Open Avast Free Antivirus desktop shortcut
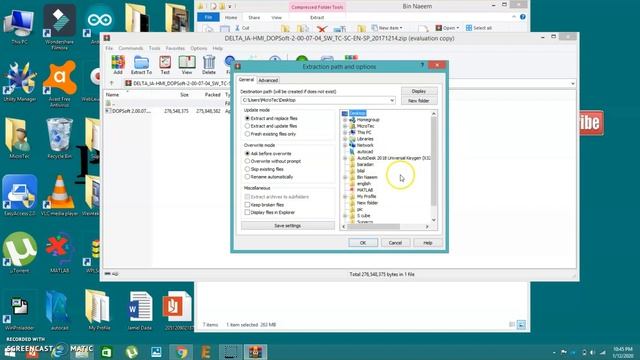 (x=60, y=84)
